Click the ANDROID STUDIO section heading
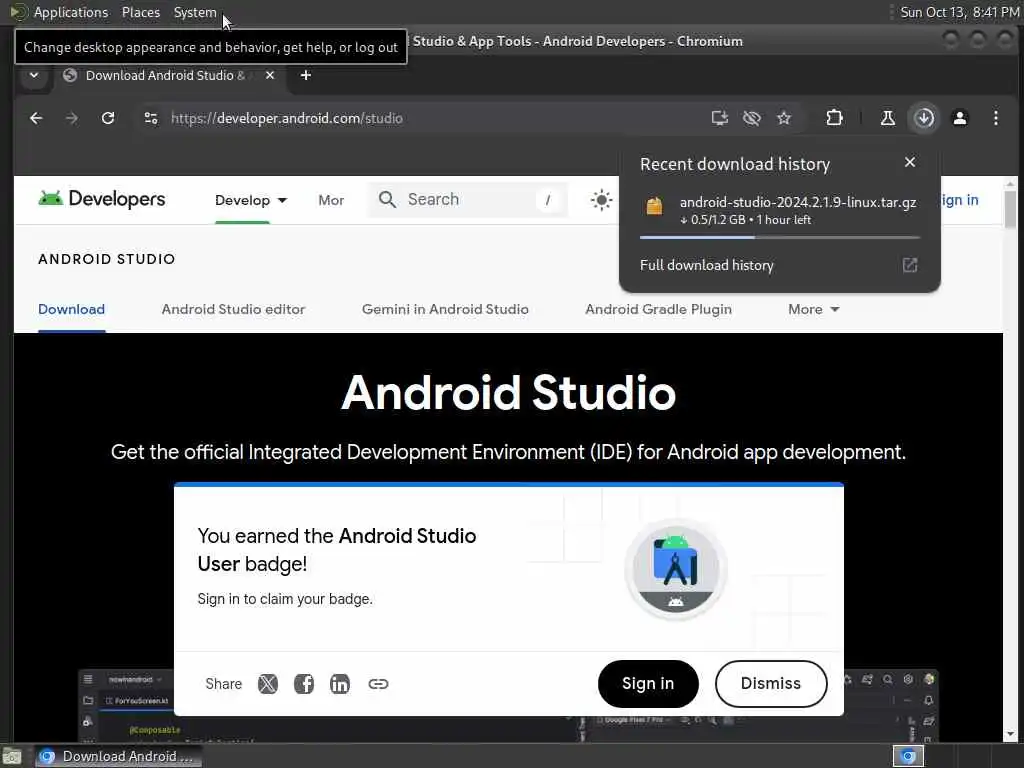The height and width of the screenshot is (768, 1024). [106, 259]
